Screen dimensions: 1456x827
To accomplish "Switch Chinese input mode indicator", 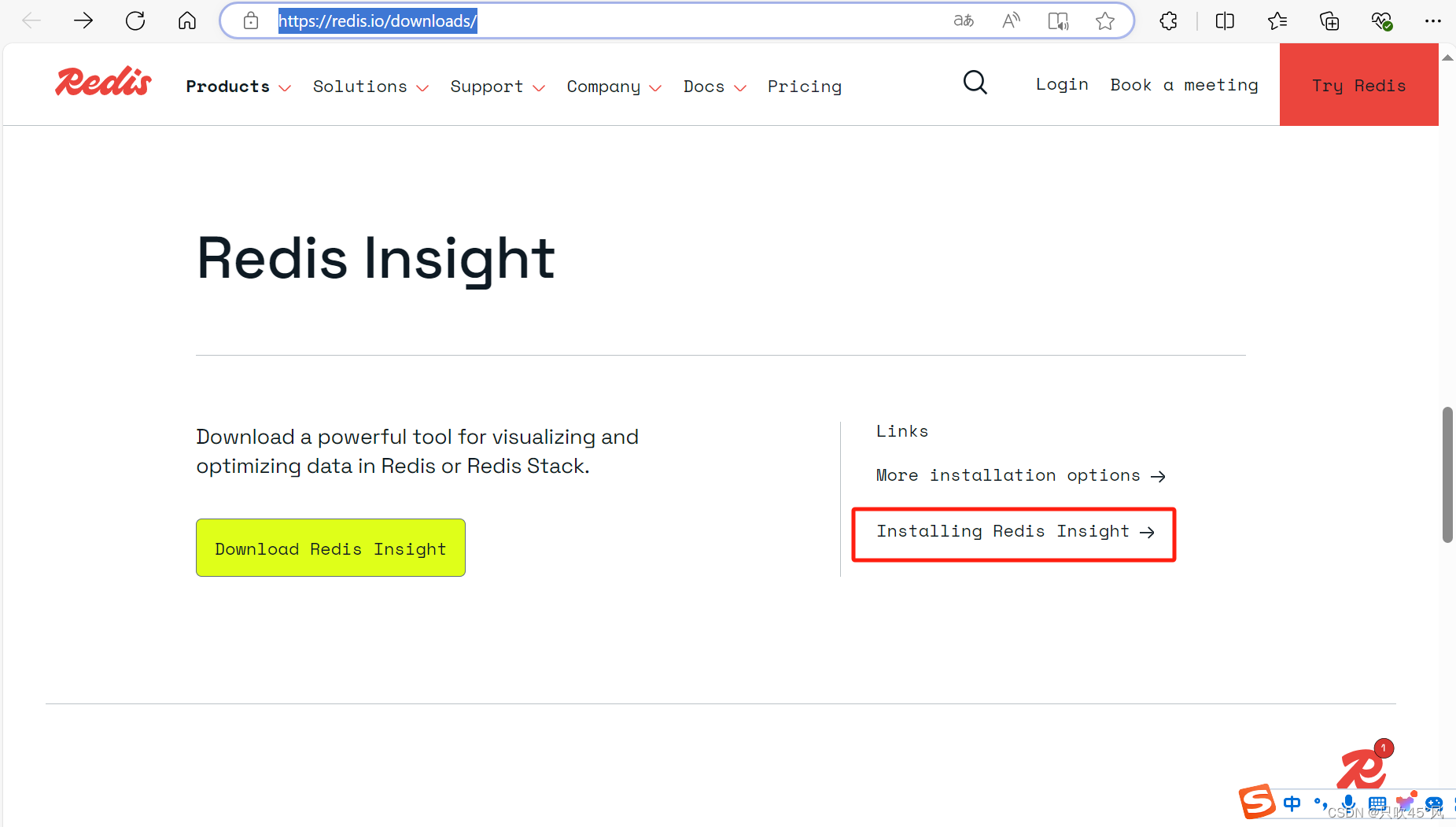I will [1292, 803].
